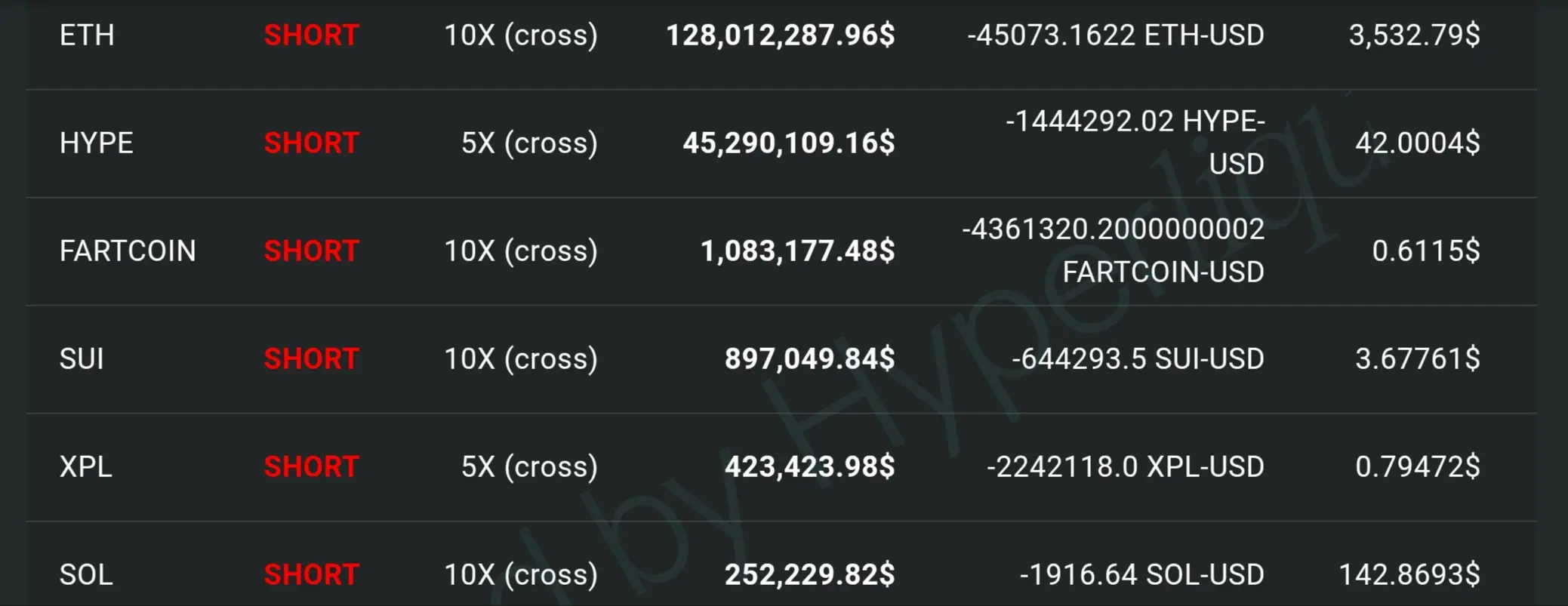Click SHORT tag on the SUI row
The height and width of the screenshot is (606, 1568).
tap(311, 359)
